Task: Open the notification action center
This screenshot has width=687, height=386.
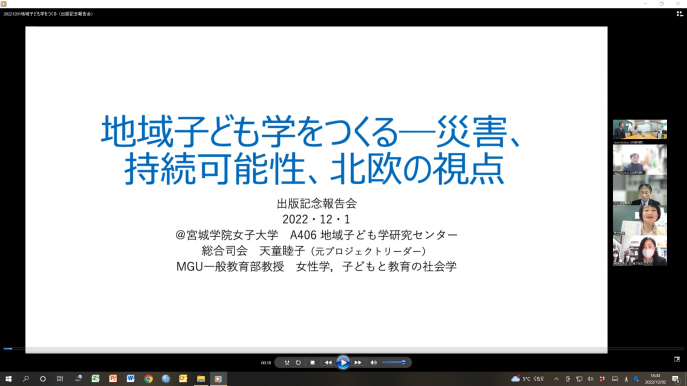Action: click(x=676, y=379)
